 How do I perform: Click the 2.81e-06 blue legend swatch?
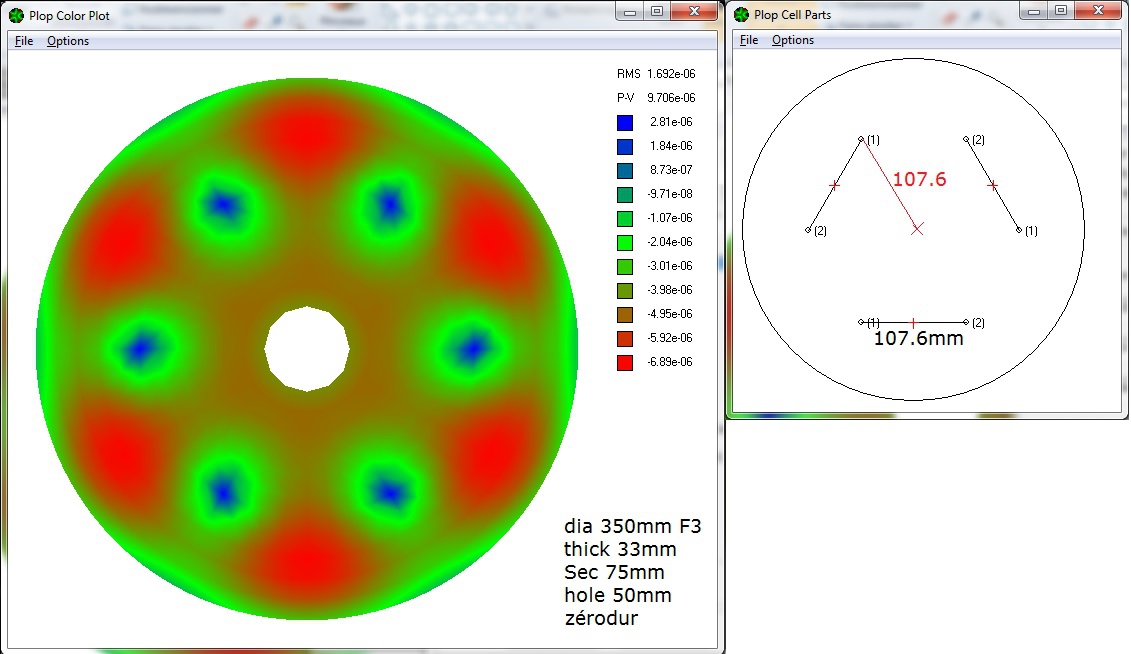625,123
